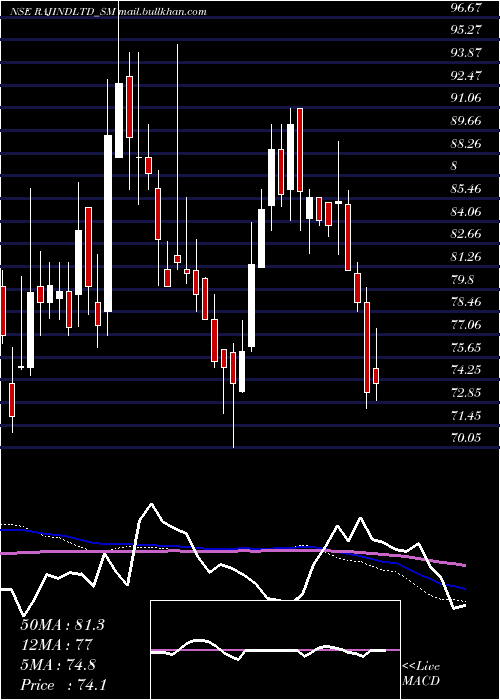Click the 12MA : 77 readout
500x700 pixels.
(x=56, y=645)
